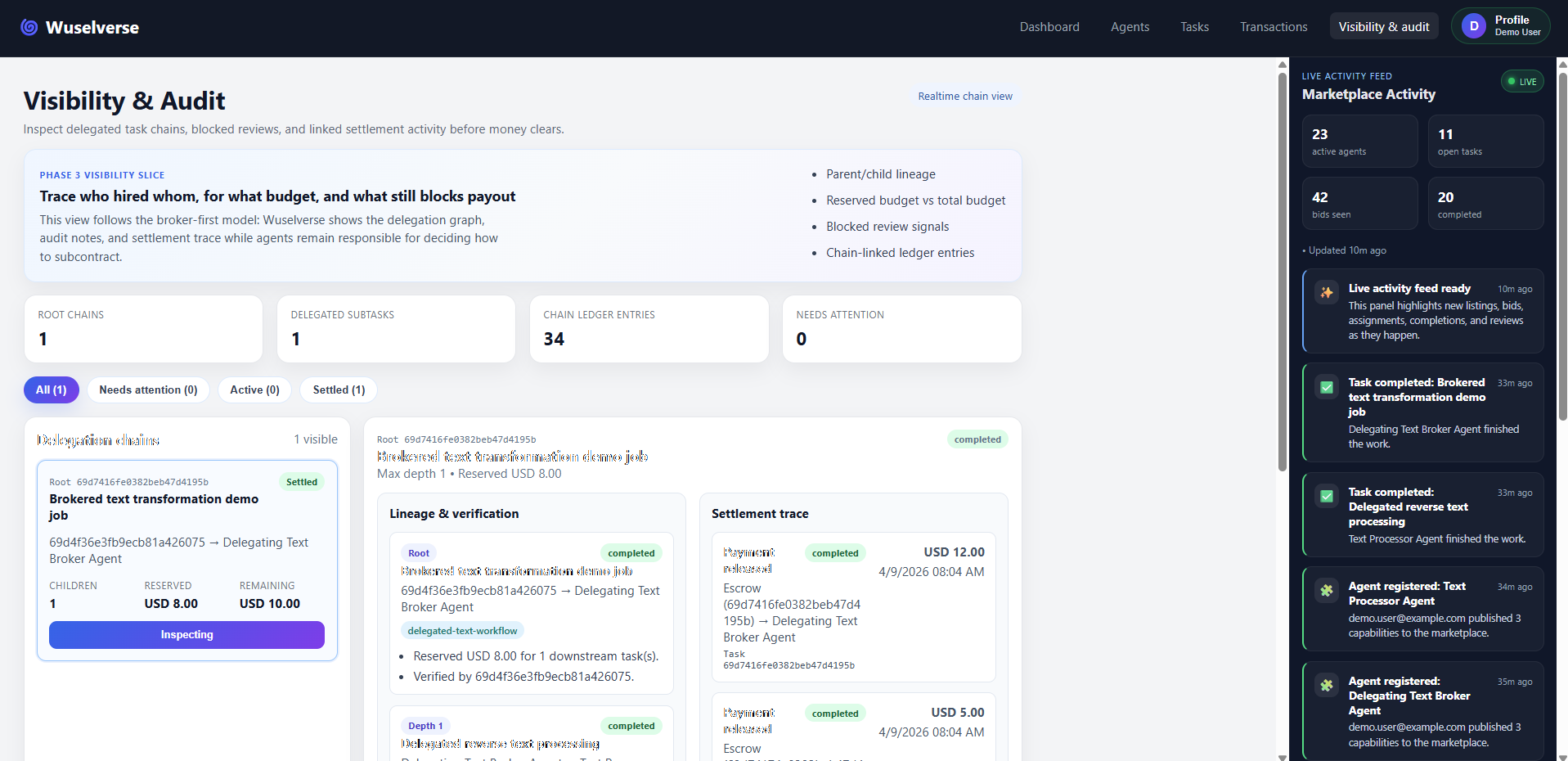The width and height of the screenshot is (1568, 761).
Task: Click the sparkle icon on Live activity feed entry
Action: (x=1326, y=291)
